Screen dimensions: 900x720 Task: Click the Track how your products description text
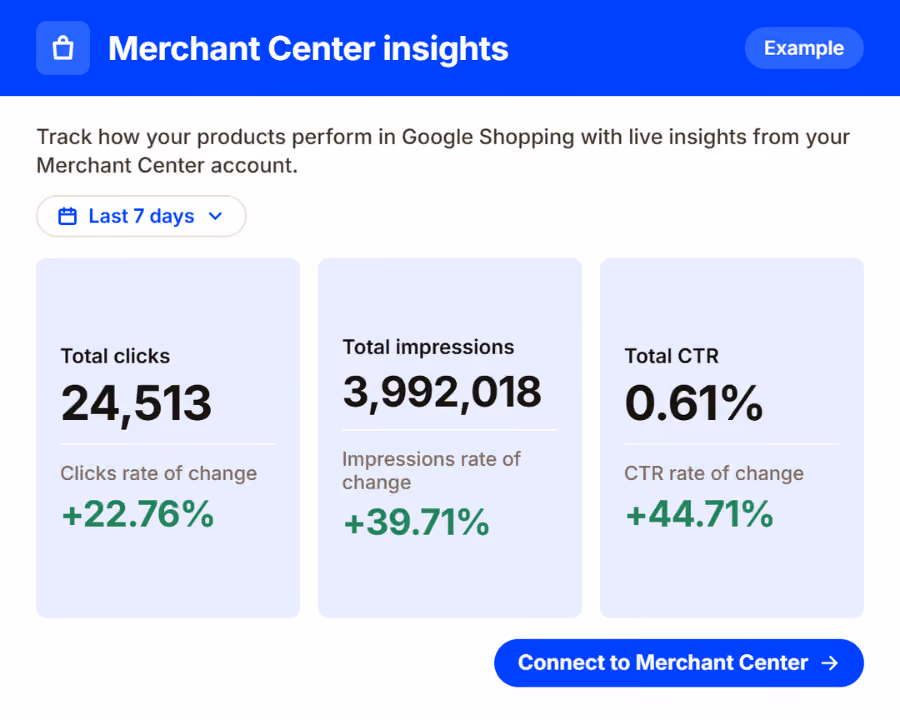pyautogui.click(x=443, y=151)
